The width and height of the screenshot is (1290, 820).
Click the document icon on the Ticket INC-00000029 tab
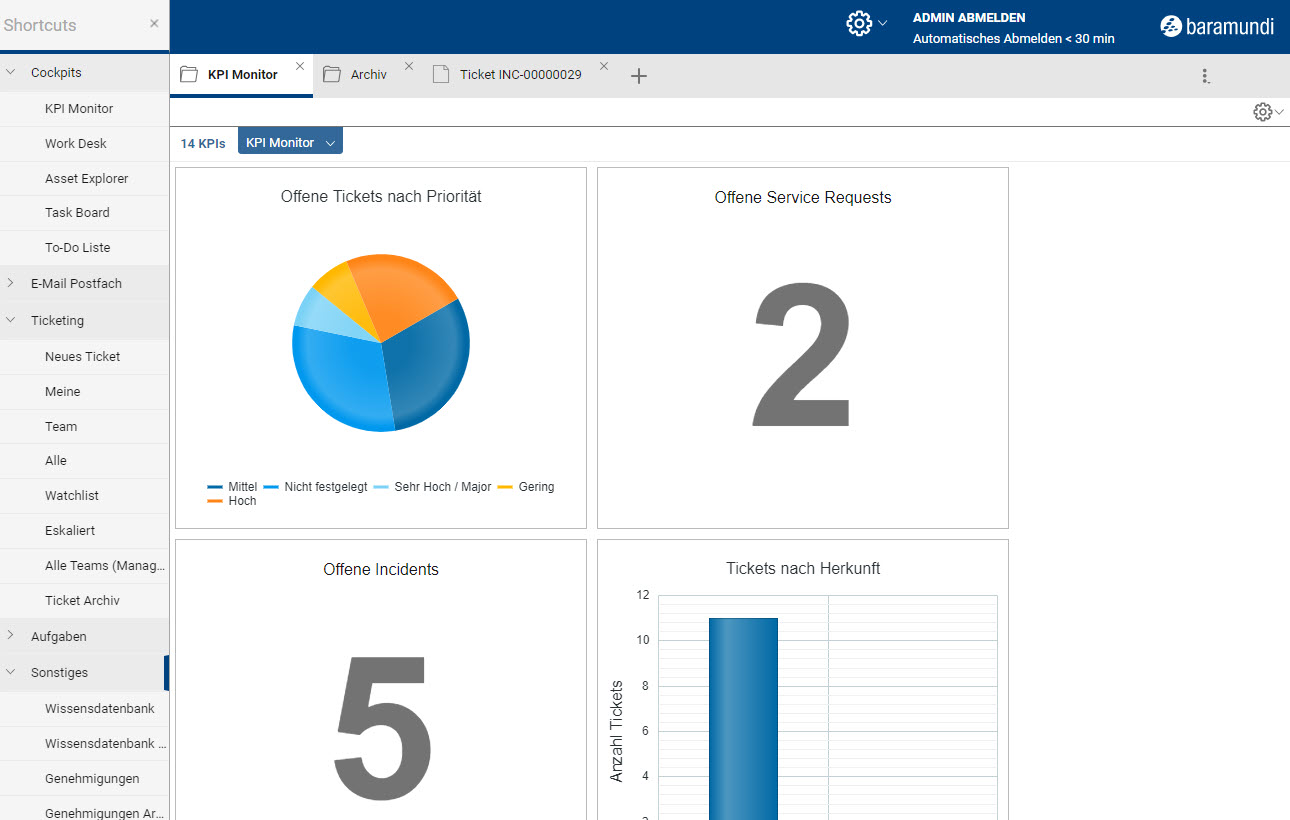click(x=441, y=75)
